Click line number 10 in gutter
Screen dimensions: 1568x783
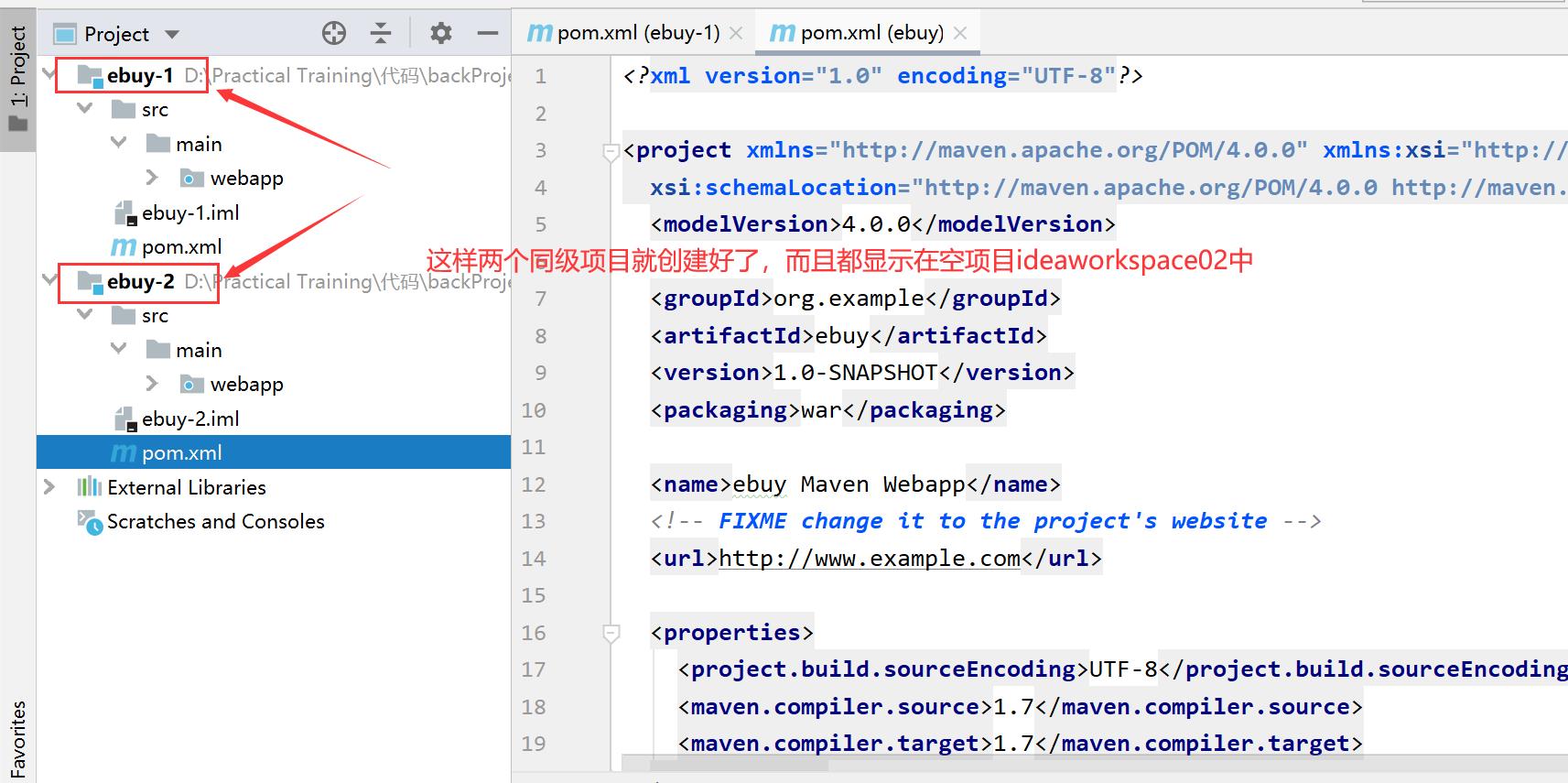tap(534, 410)
